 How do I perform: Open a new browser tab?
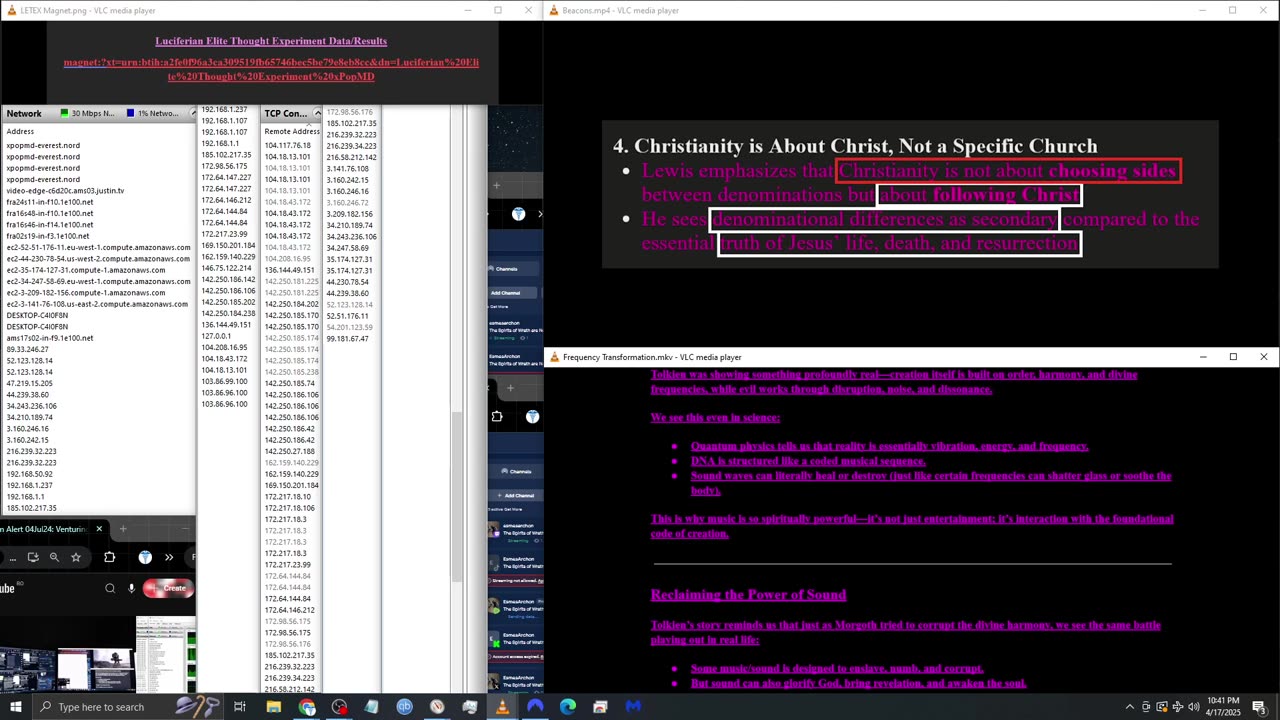pyautogui.click(x=123, y=528)
